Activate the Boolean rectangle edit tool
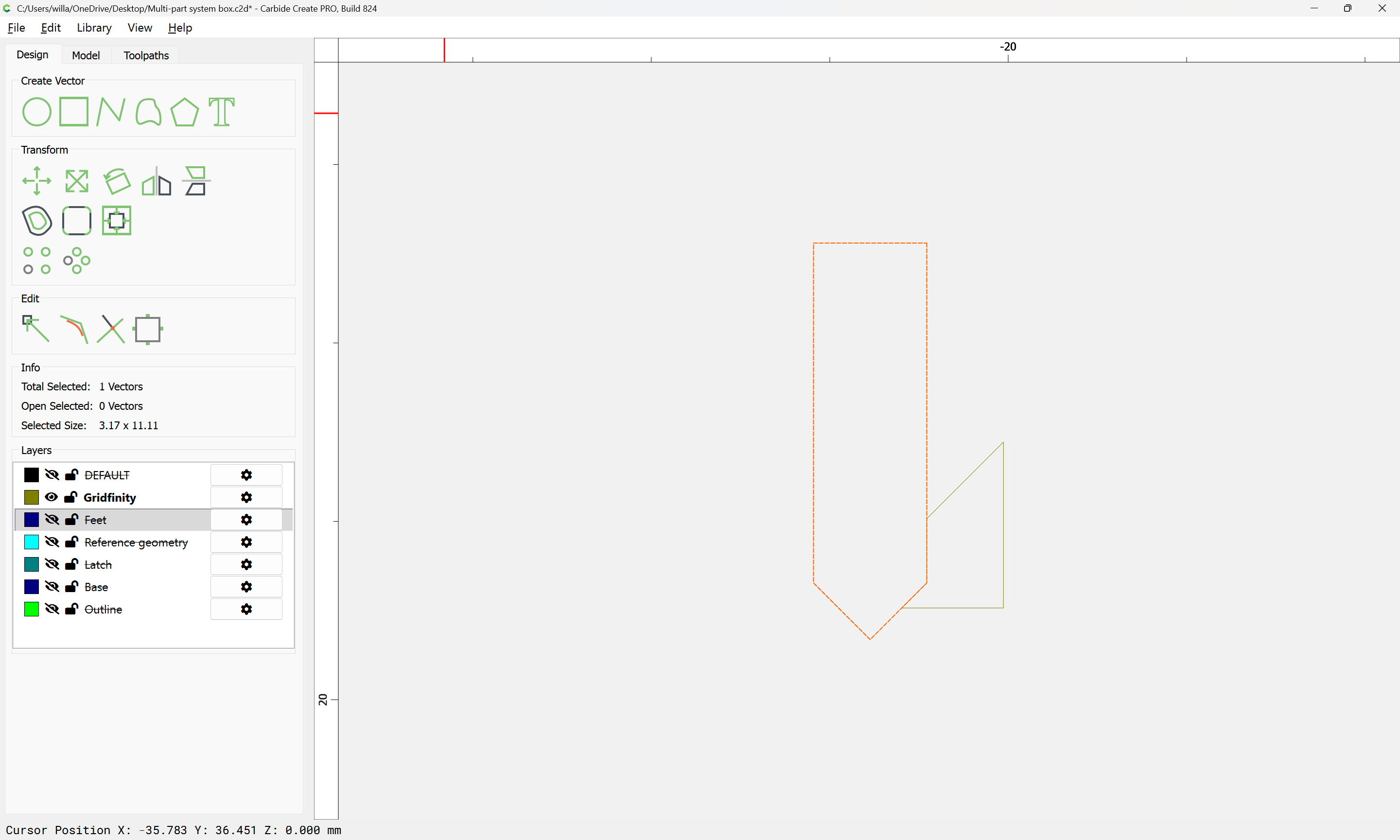 [x=148, y=329]
